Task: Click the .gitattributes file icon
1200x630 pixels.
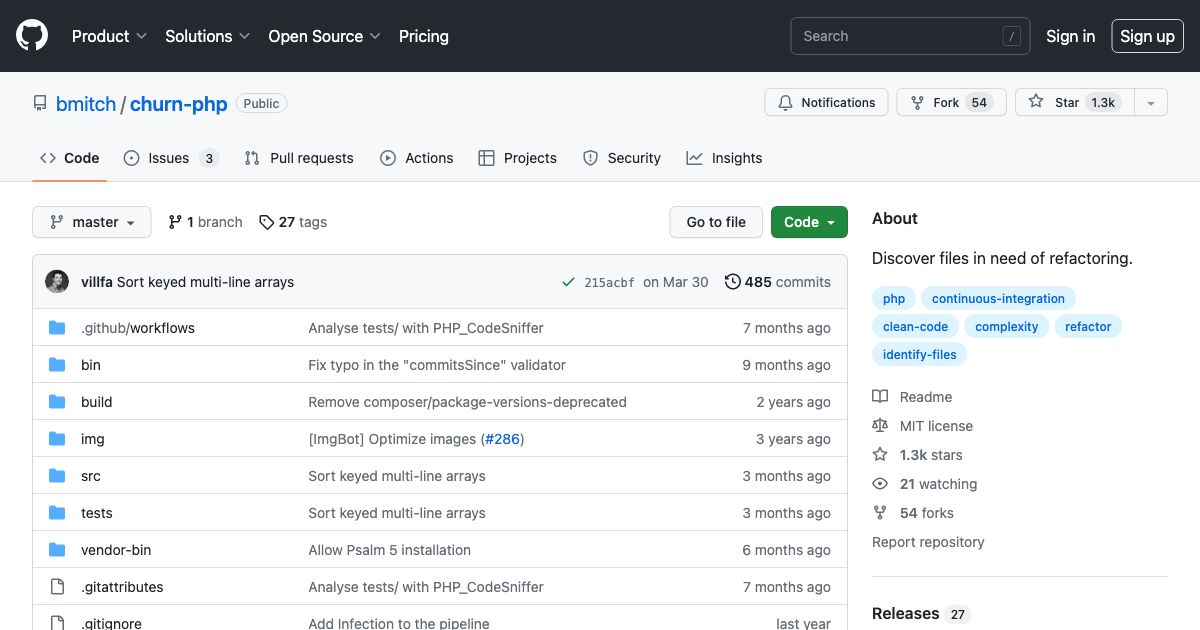Action: point(58,587)
